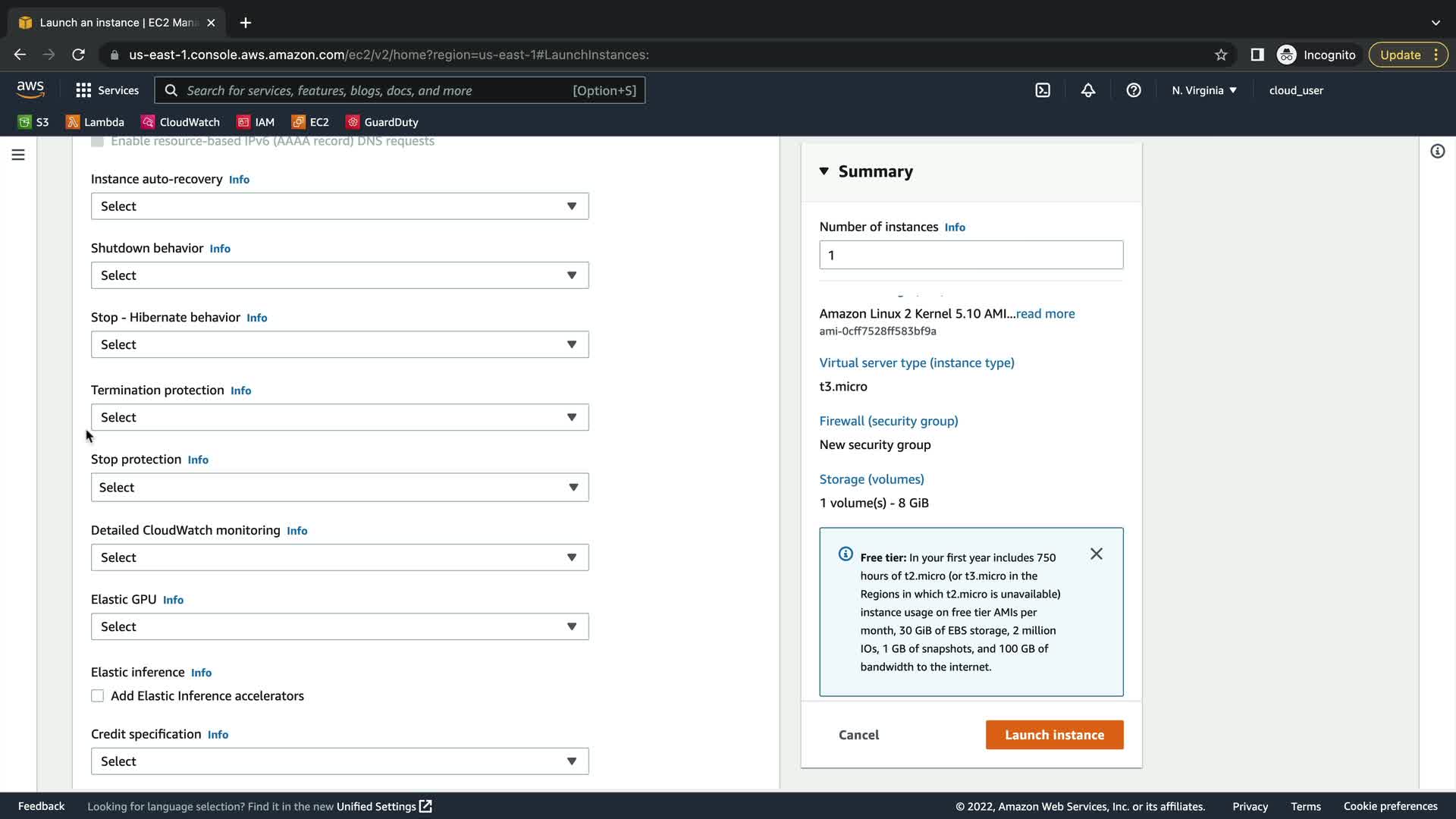Open the Lambda bookmark shortcut
This screenshot has width=1456, height=819.
coord(96,122)
